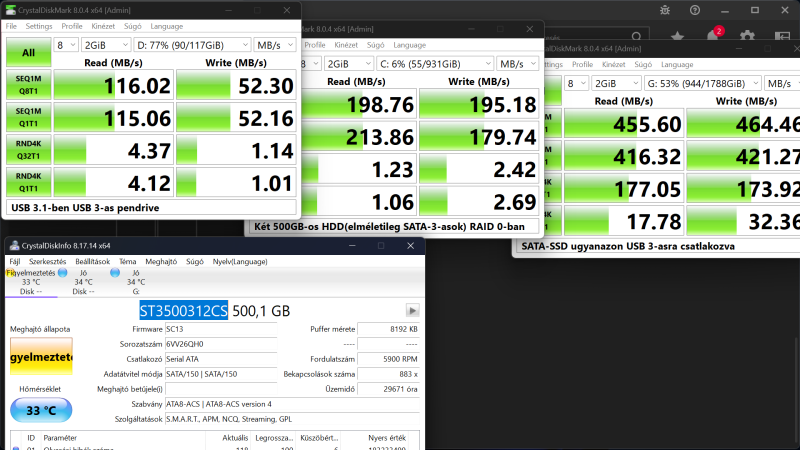800x450 pixels.
Task: Open 2GiB test size dropdown in D: window
Action: point(106,45)
